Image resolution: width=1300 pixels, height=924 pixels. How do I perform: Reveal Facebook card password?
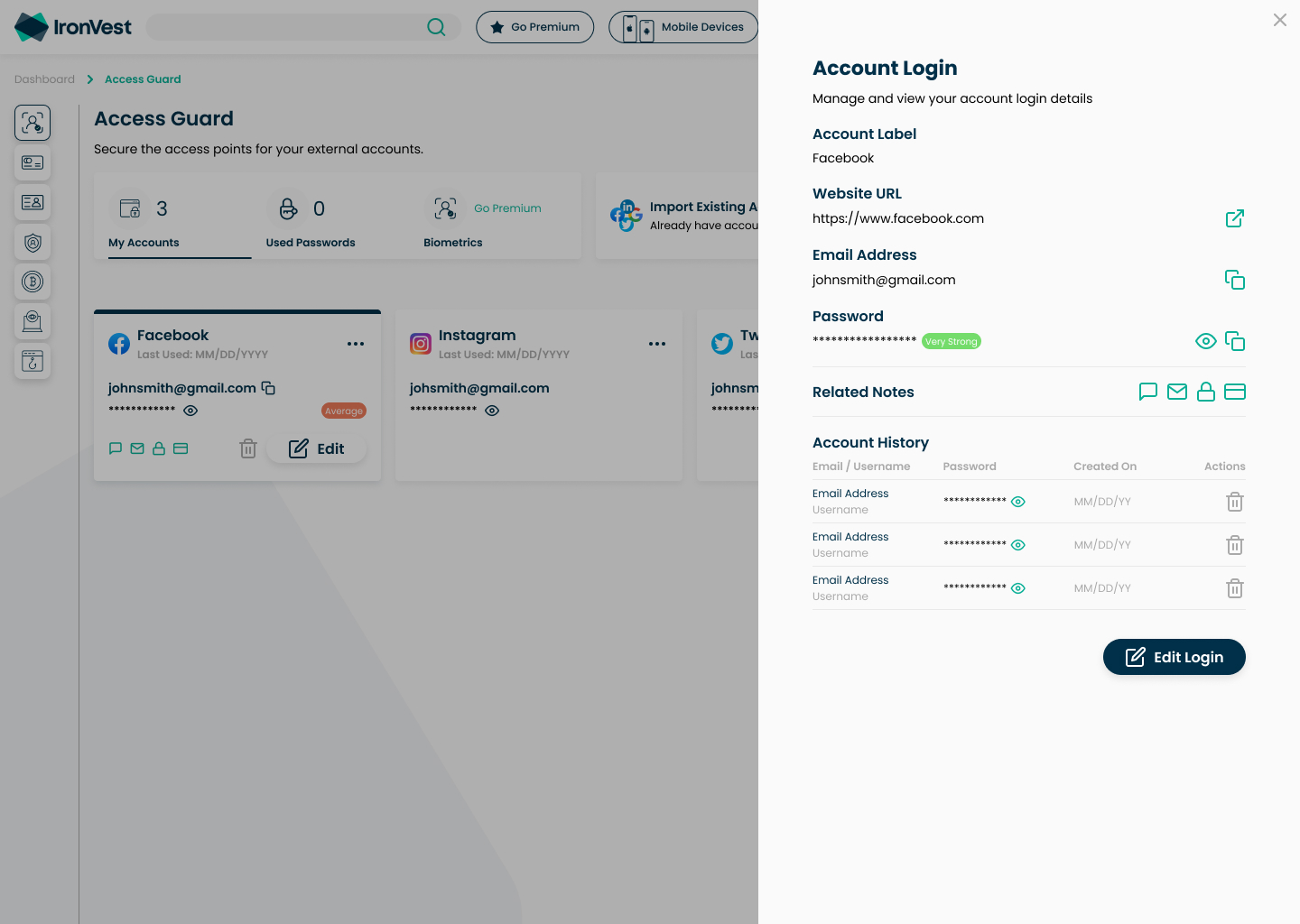(190, 411)
